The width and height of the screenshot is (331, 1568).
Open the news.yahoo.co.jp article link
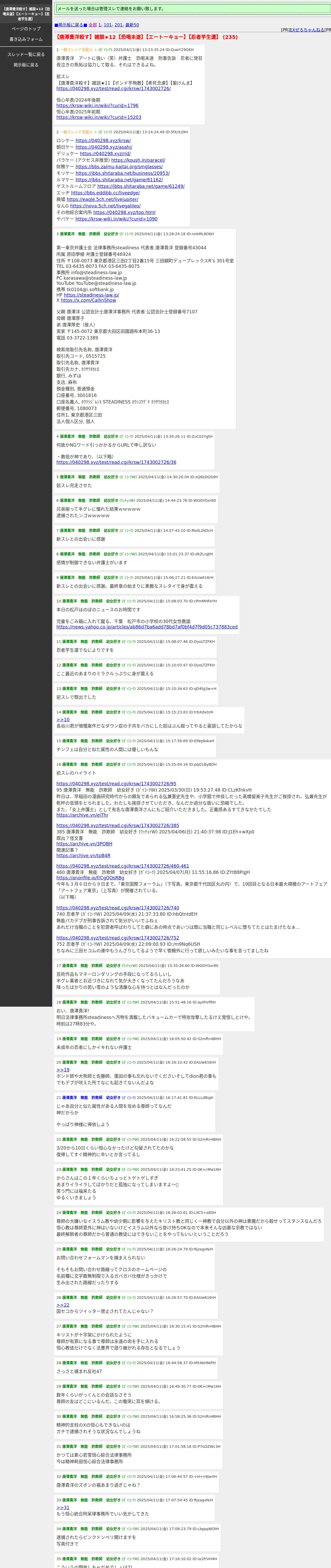147,627
